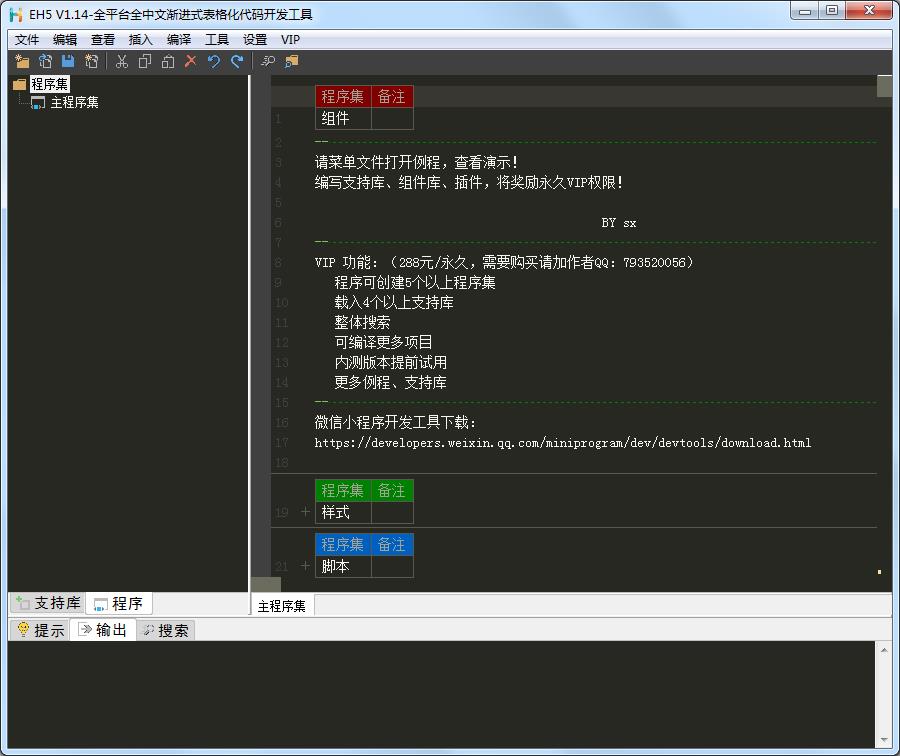Open the 编译 menu
900x756 pixels.
coord(179,40)
